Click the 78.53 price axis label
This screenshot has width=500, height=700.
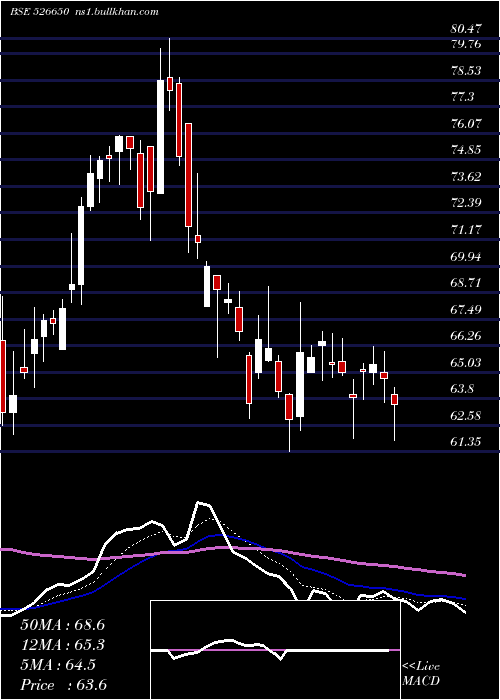467,71
